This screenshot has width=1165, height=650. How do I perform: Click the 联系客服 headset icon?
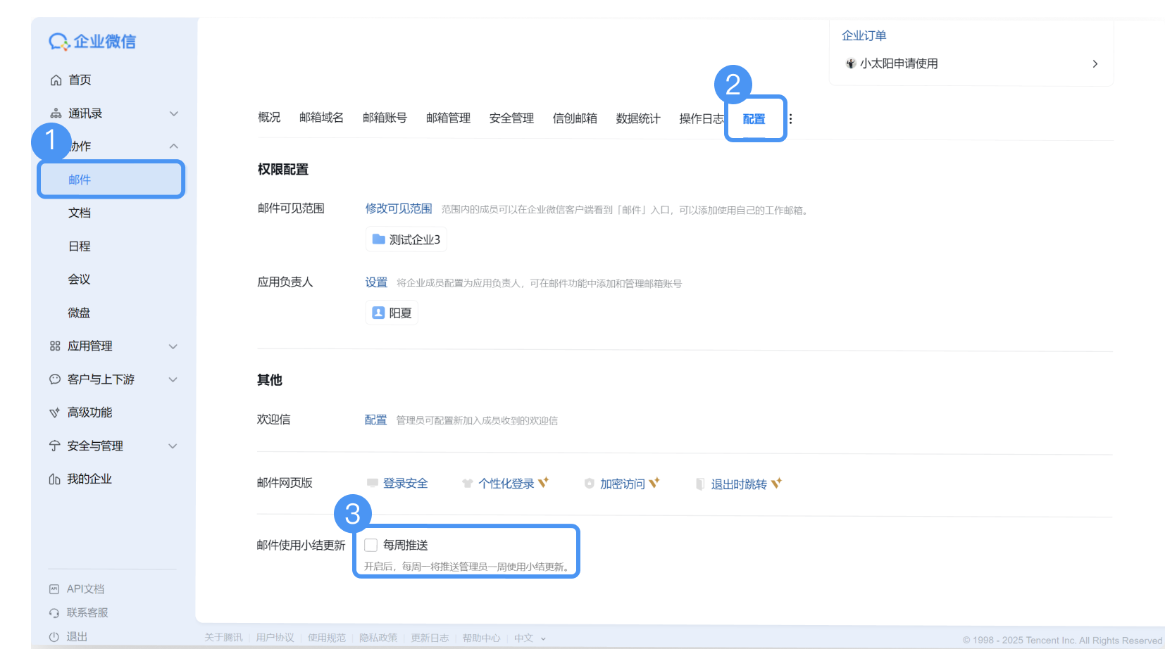click(54, 613)
